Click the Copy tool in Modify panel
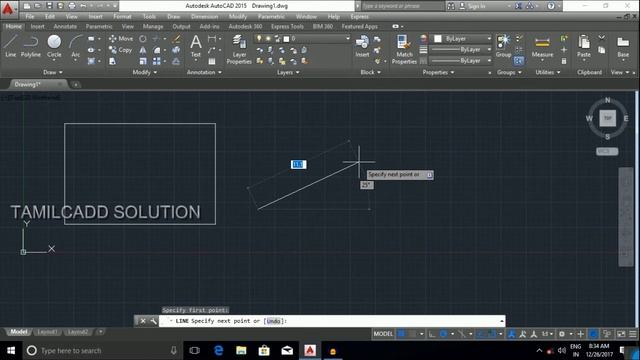 (120, 50)
